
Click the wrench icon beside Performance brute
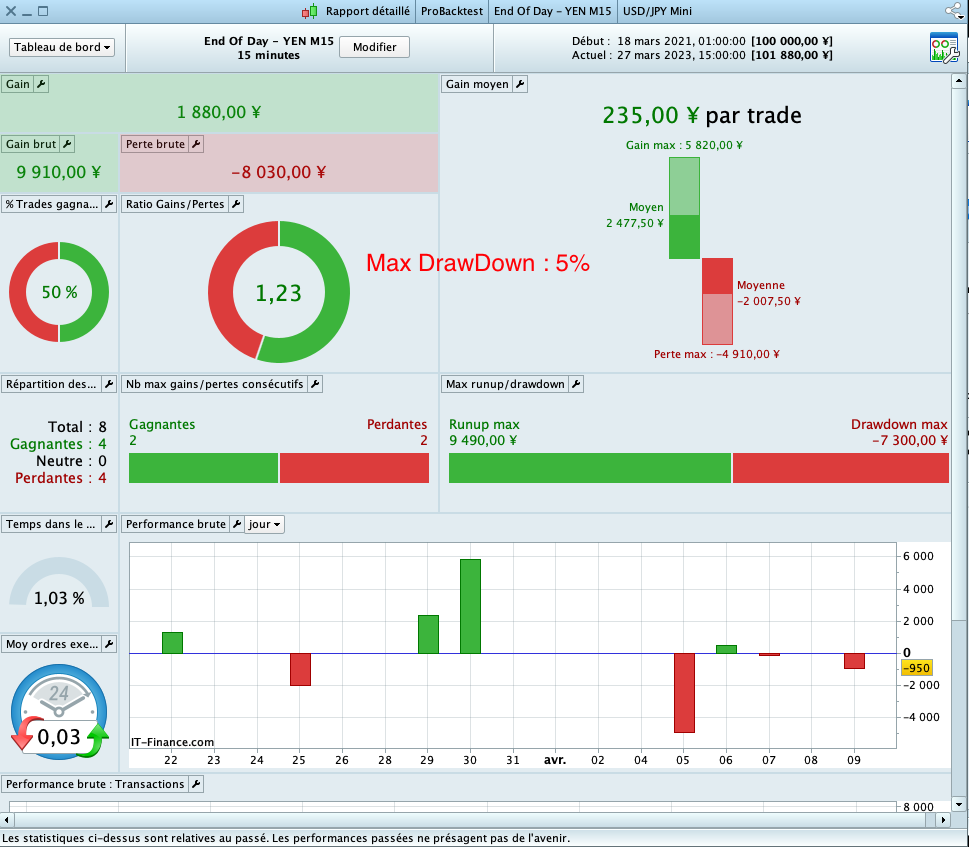tap(237, 524)
